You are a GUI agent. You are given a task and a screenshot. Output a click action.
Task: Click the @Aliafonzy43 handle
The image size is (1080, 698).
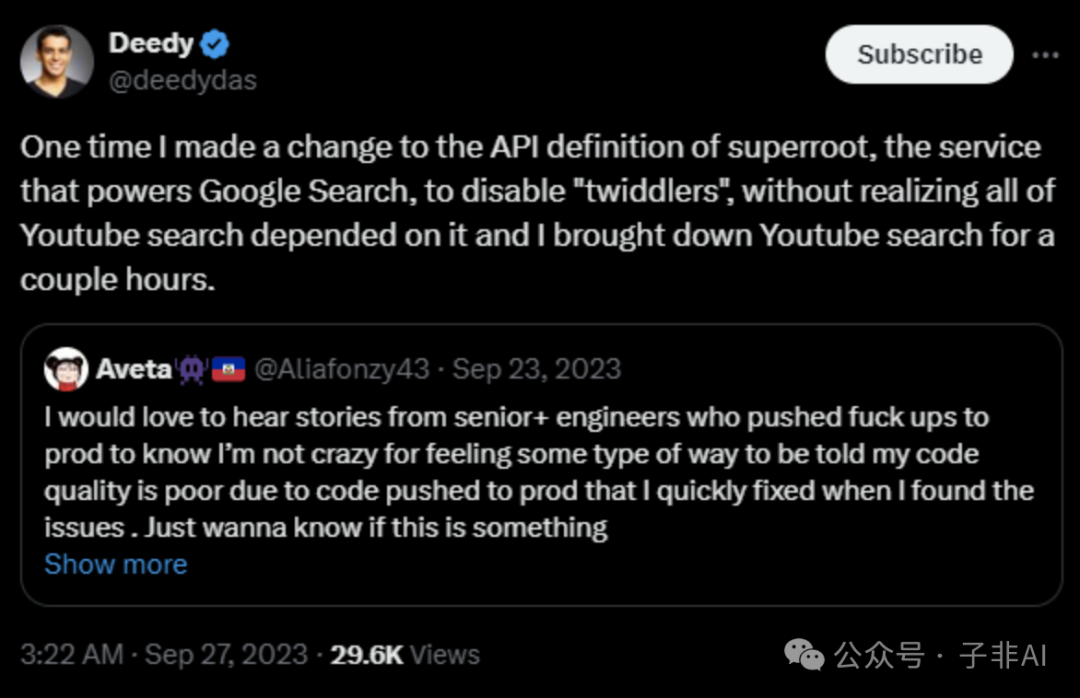(342, 370)
